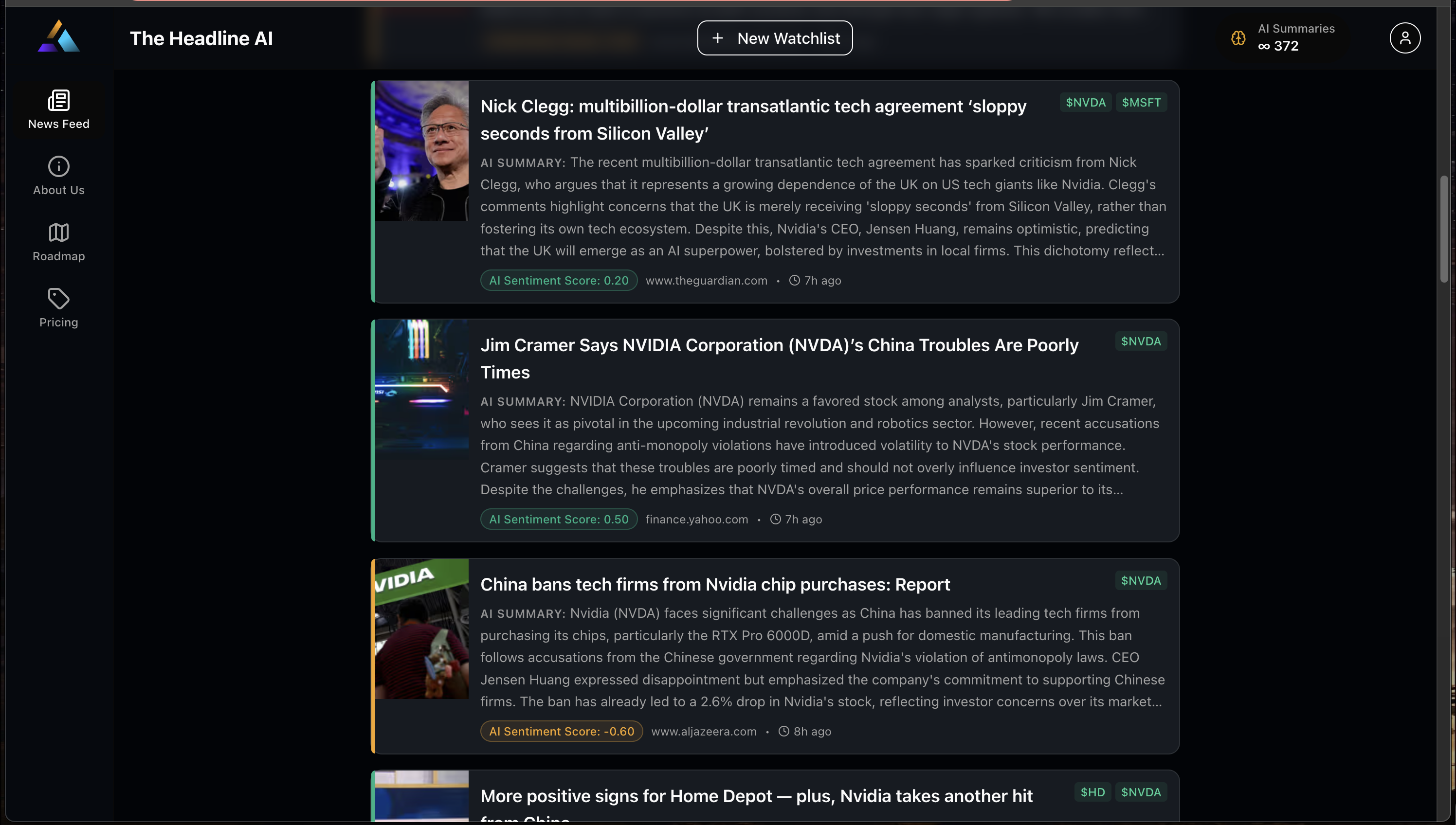
Task: Open the News Feed sidebar icon
Action: click(x=58, y=100)
